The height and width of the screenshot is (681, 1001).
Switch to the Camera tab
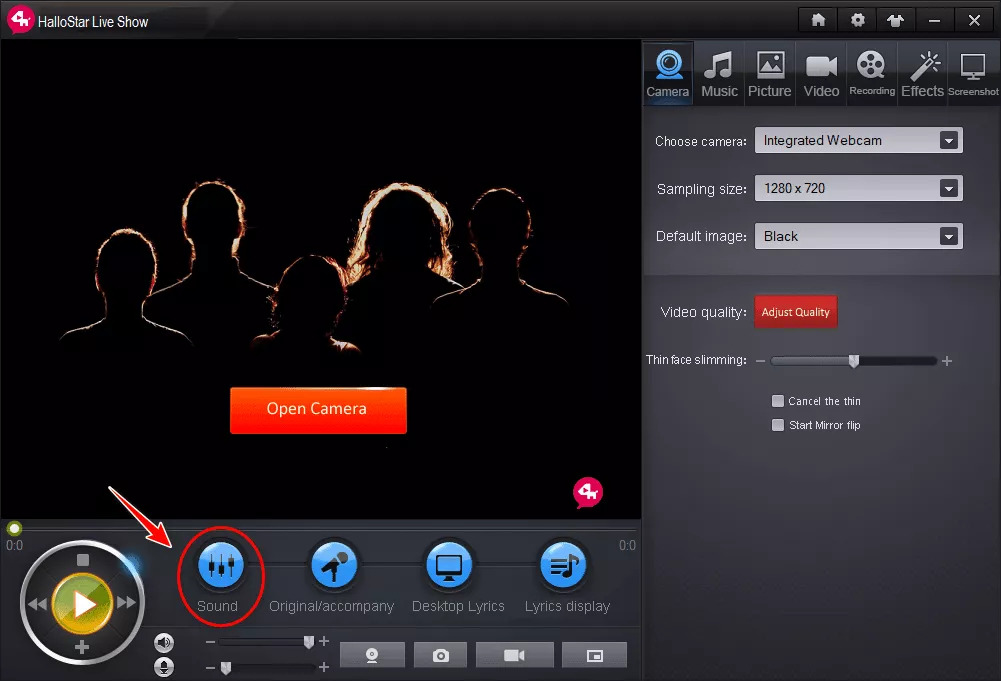point(668,73)
